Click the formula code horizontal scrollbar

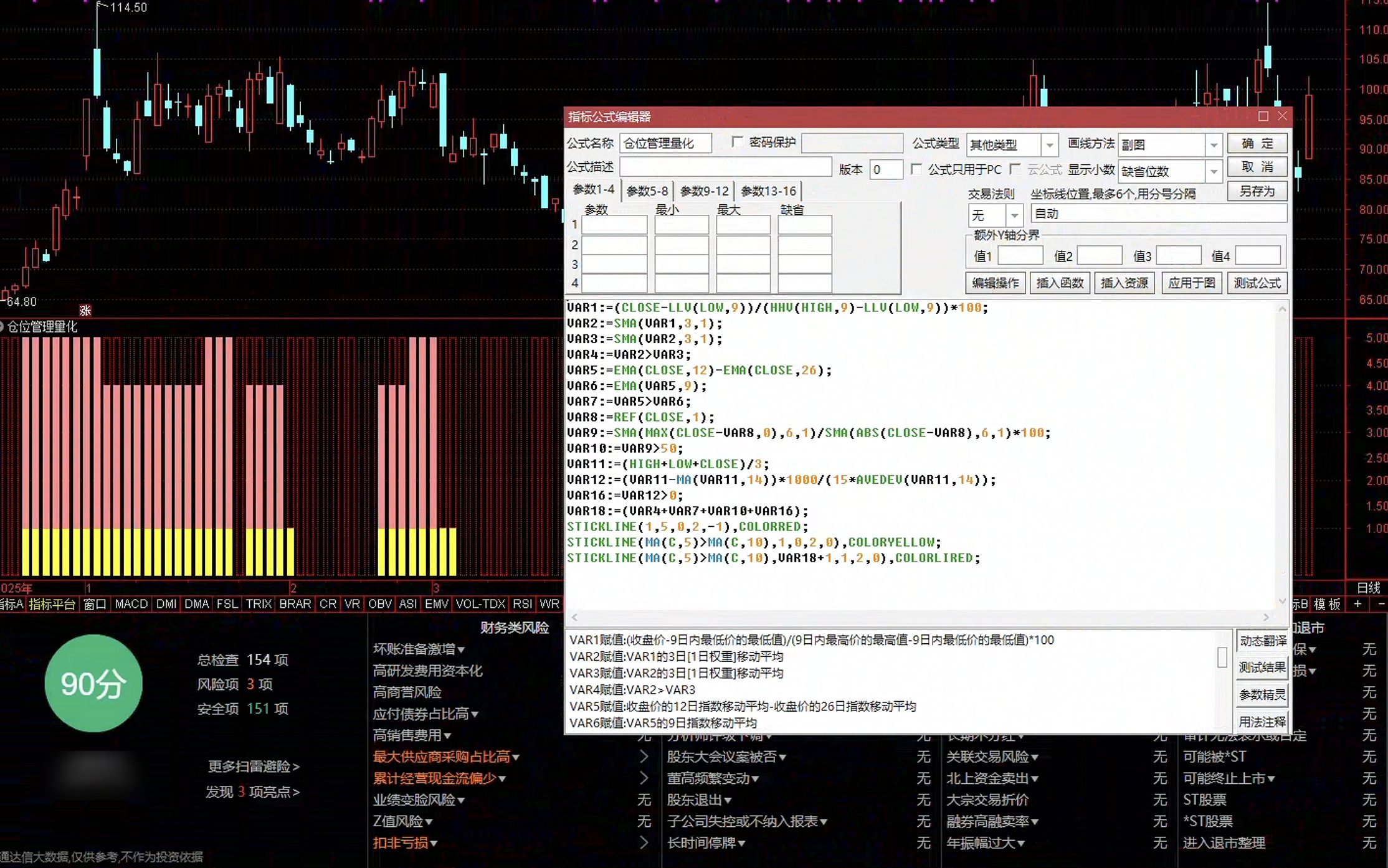coord(920,617)
